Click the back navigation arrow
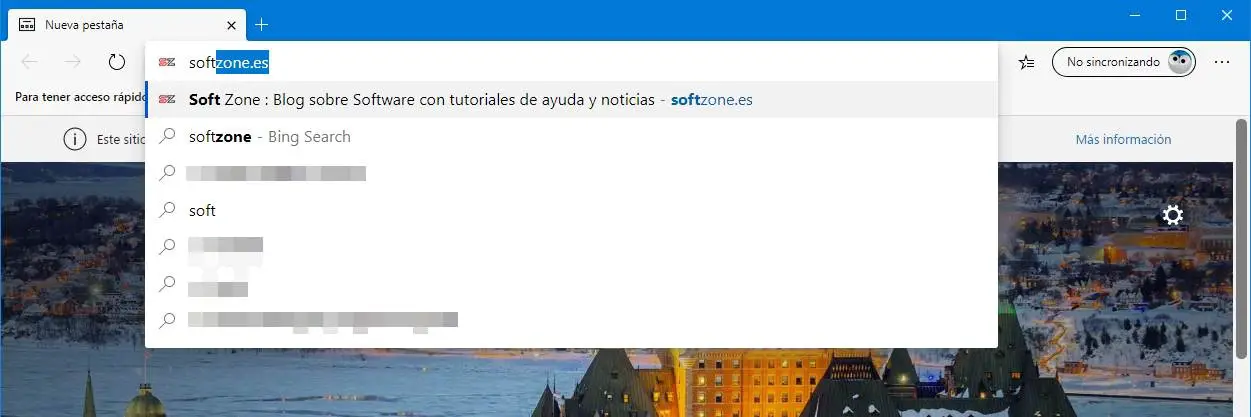This screenshot has width=1251, height=417. point(29,62)
